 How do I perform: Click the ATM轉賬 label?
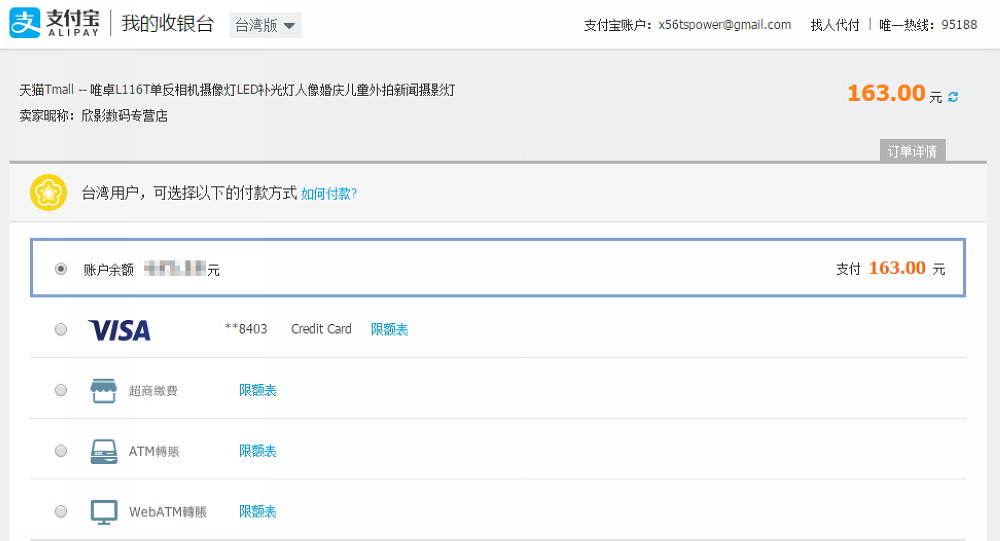pos(154,451)
